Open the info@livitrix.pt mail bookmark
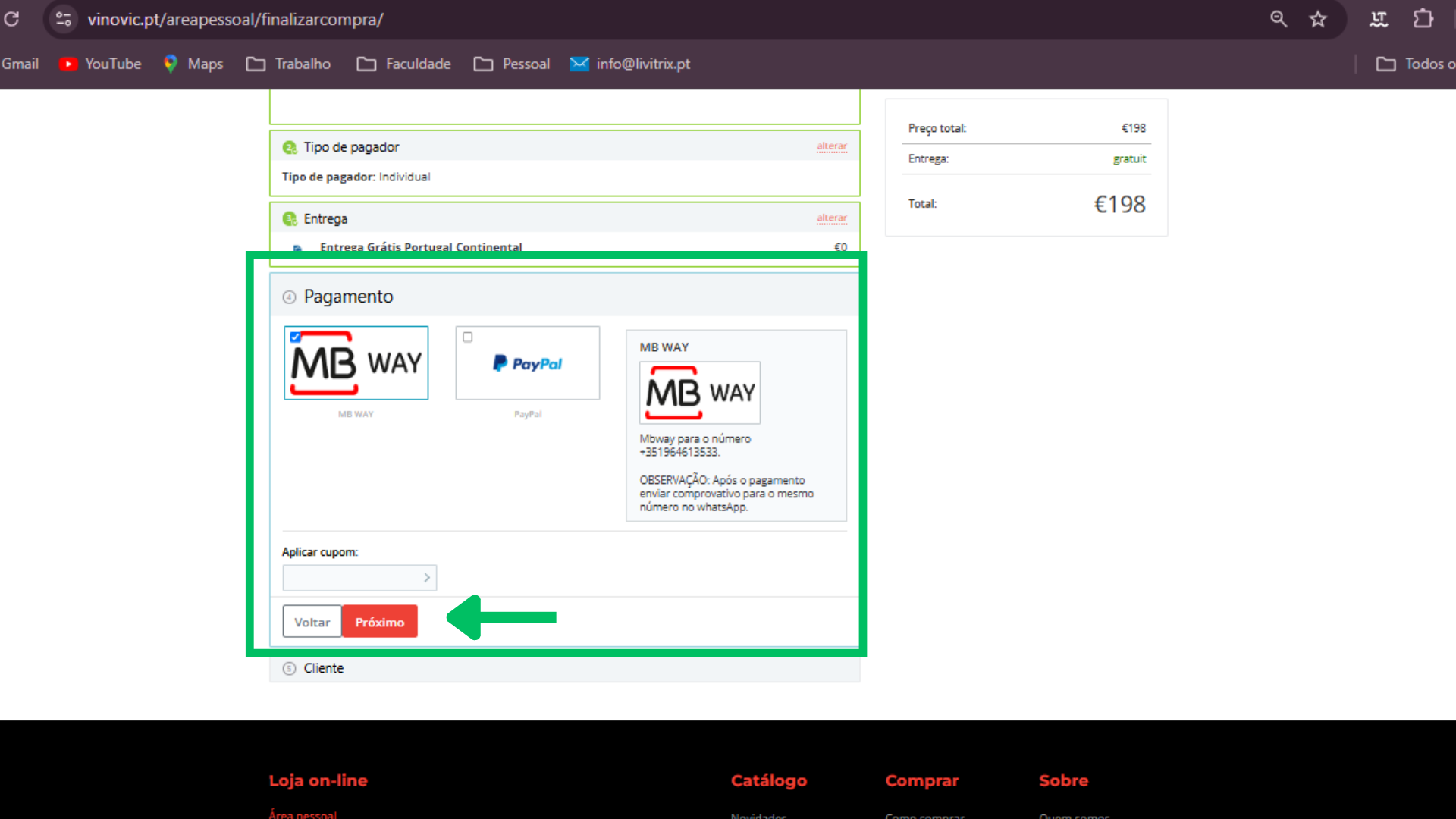The height and width of the screenshot is (819, 1456). 630,64
